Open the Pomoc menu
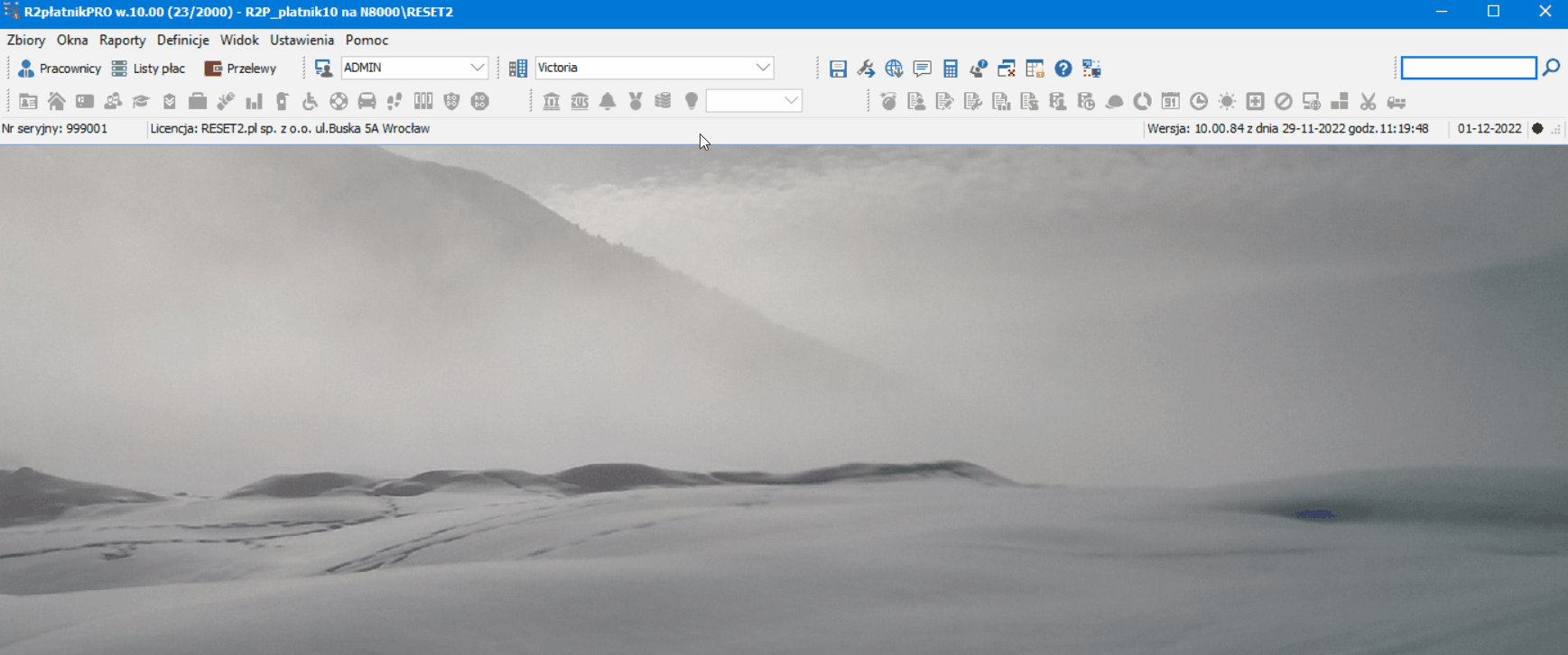This screenshot has width=1568, height=655. (366, 40)
